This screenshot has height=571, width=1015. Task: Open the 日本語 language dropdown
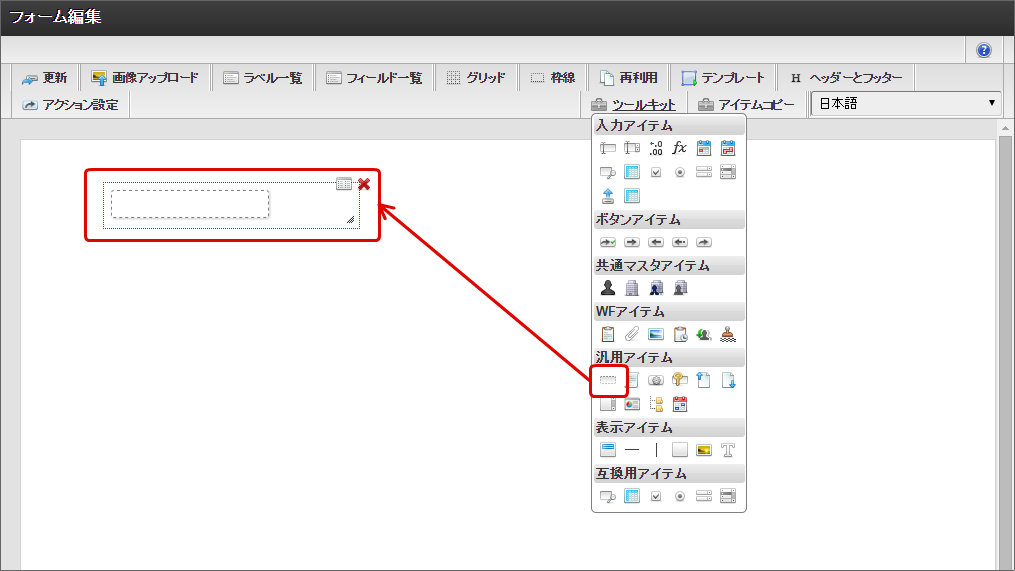[x=906, y=104]
